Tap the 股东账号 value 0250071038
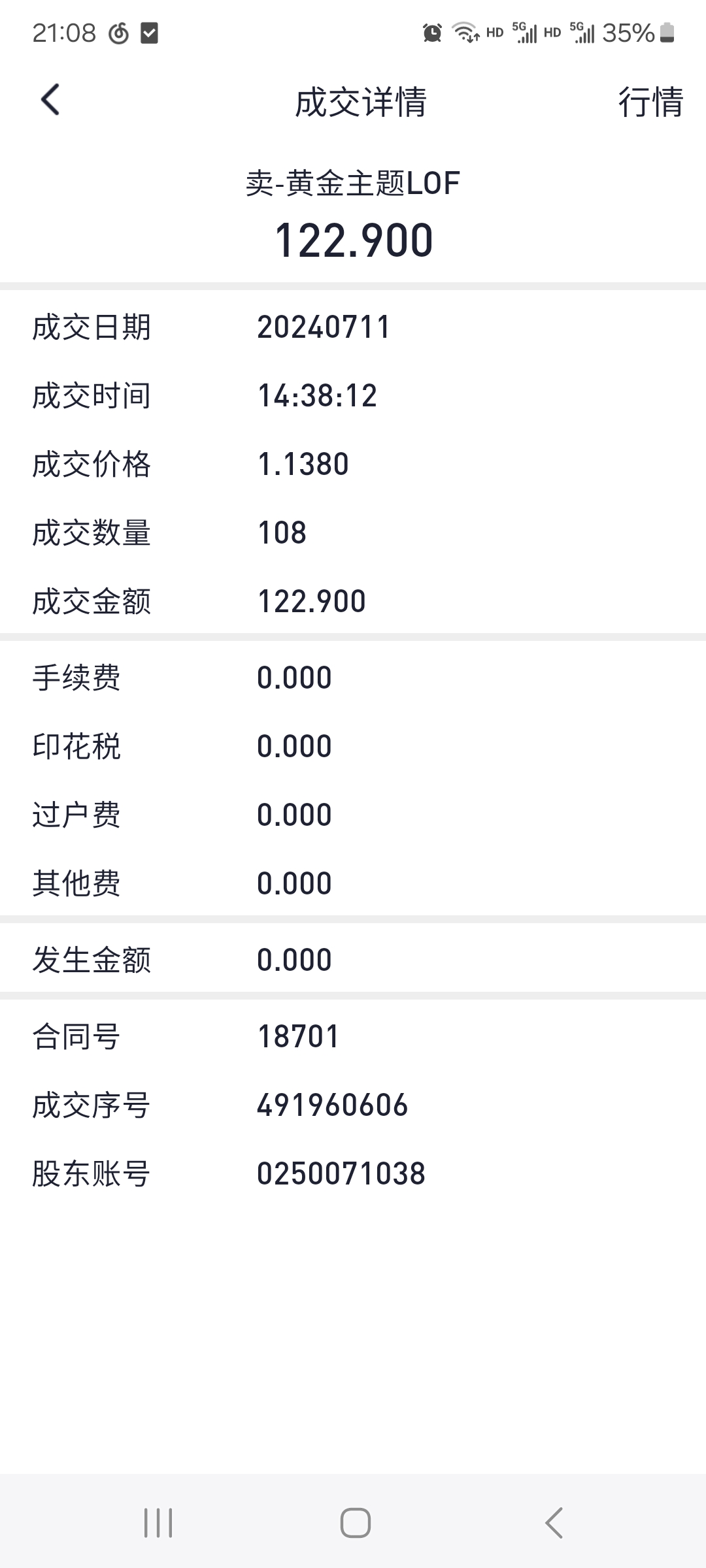Viewport: 706px width, 1568px height. pyautogui.click(x=341, y=1174)
